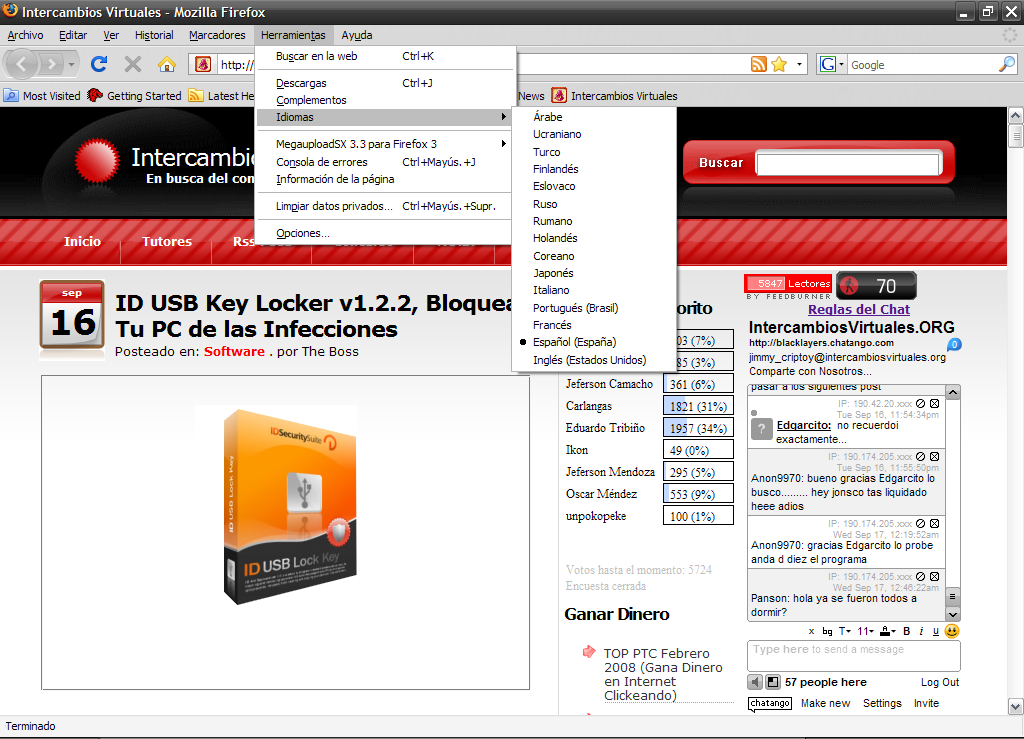The height and width of the screenshot is (739, 1024).
Task: Click the search magnifier icon in Google box
Action: tap(1007, 64)
